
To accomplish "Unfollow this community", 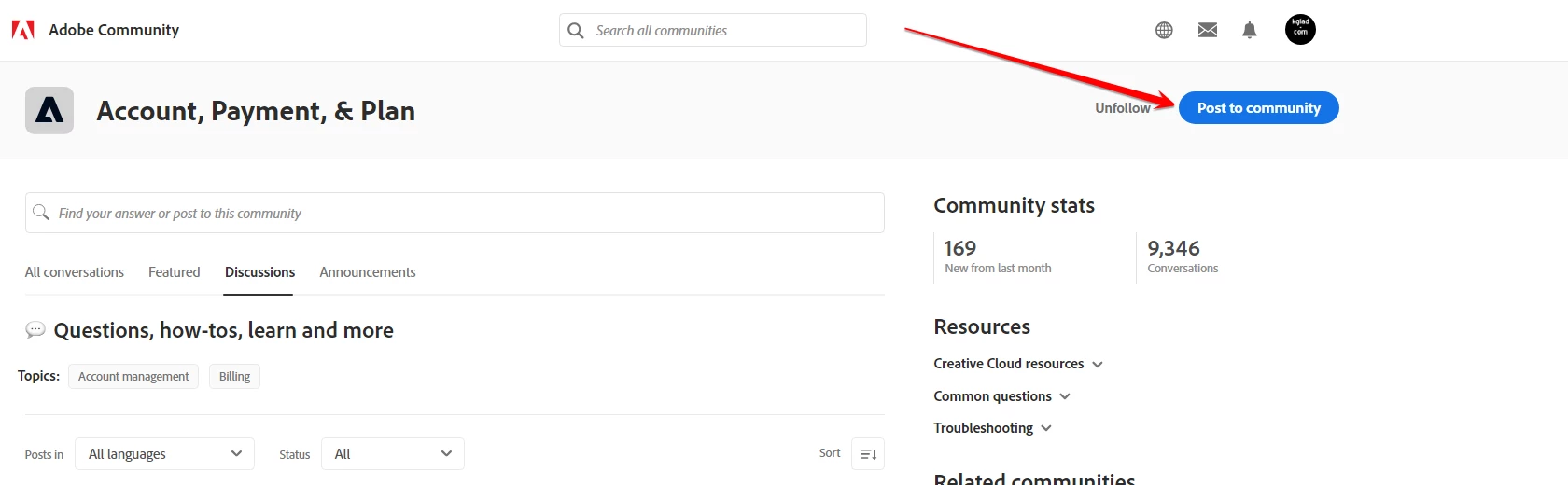I will [x=1123, y=108].
